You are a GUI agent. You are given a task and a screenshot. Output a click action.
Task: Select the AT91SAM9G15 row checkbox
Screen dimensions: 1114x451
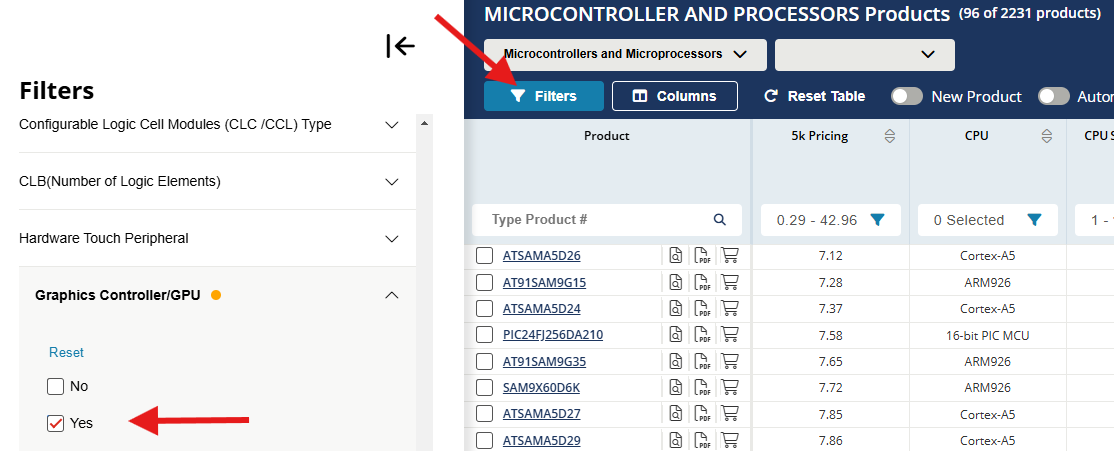[485, 283]
